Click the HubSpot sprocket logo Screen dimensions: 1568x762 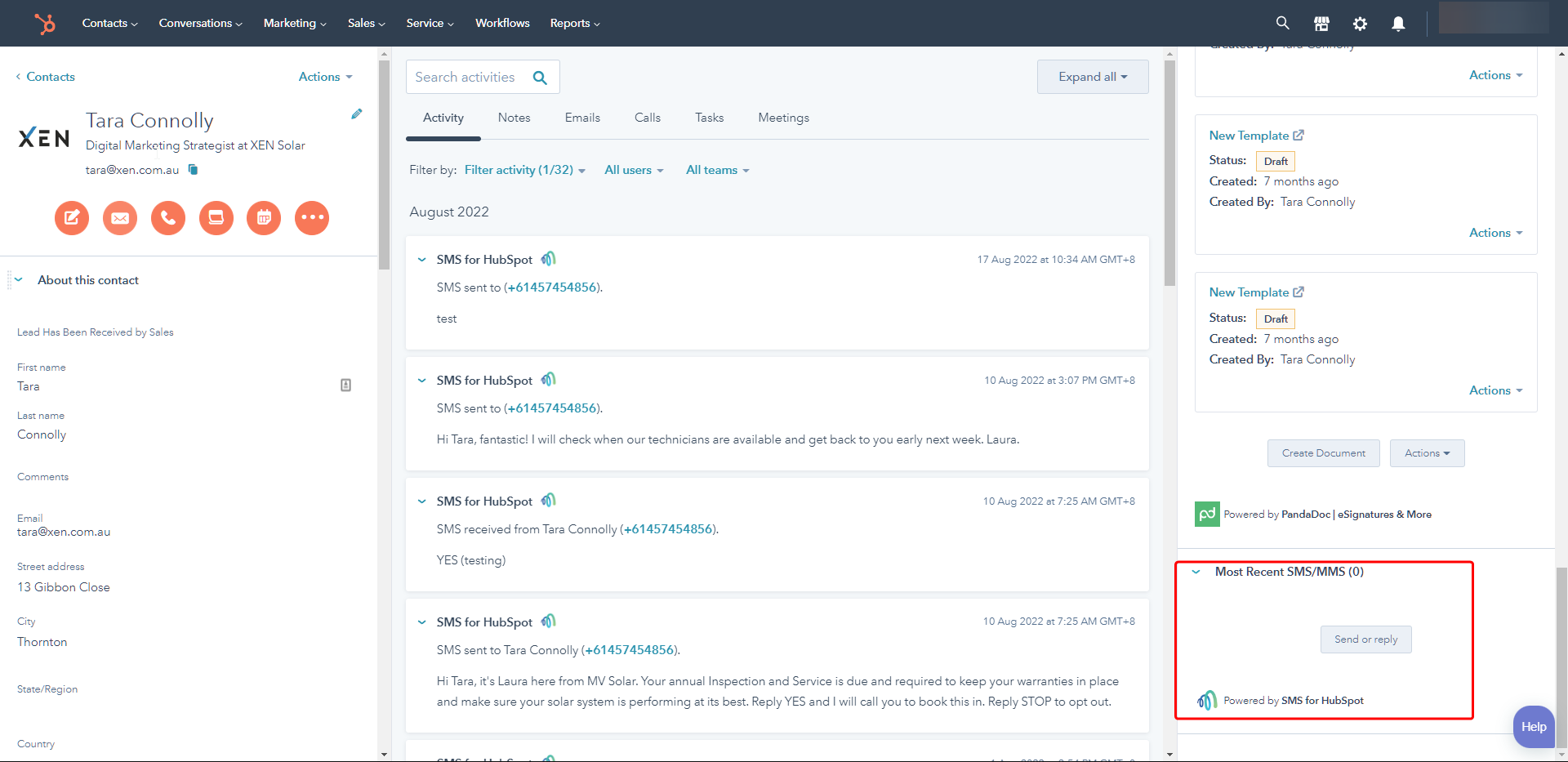point(45,24)
